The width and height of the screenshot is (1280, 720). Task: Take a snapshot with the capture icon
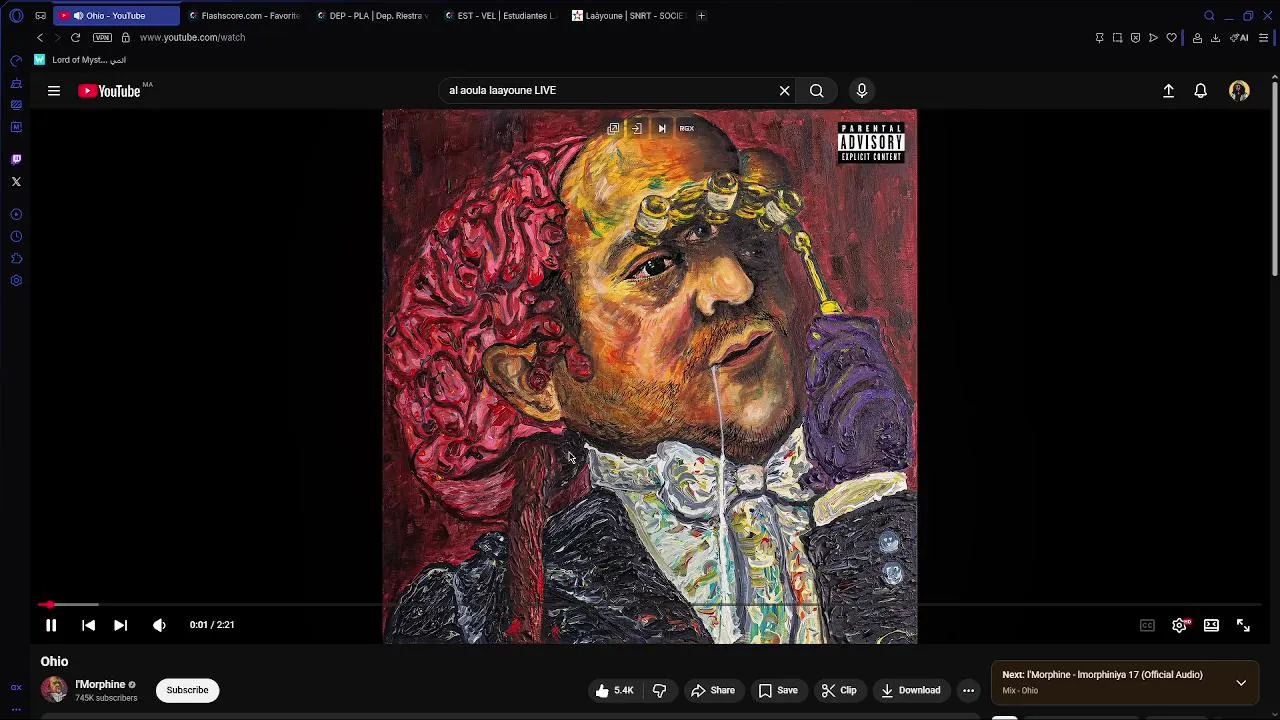coord(1117,38)
